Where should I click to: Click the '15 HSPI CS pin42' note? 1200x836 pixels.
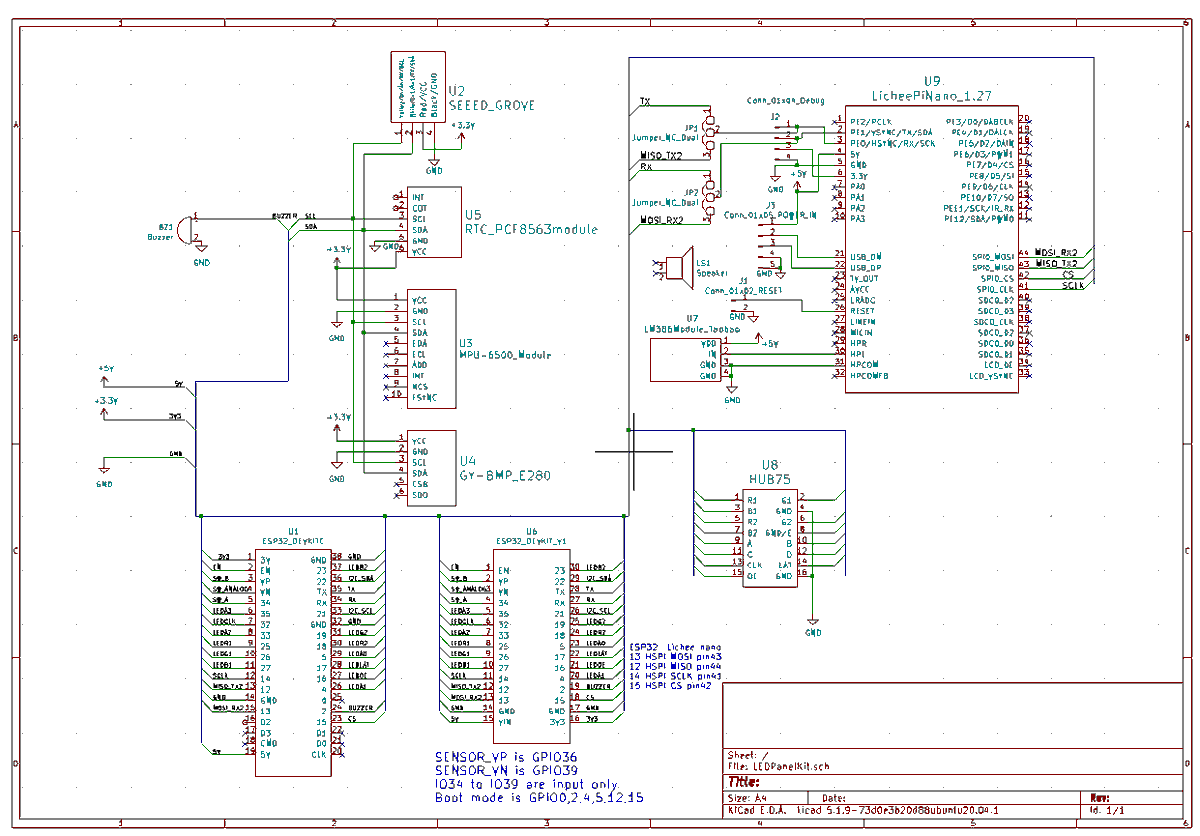[672, 686]
